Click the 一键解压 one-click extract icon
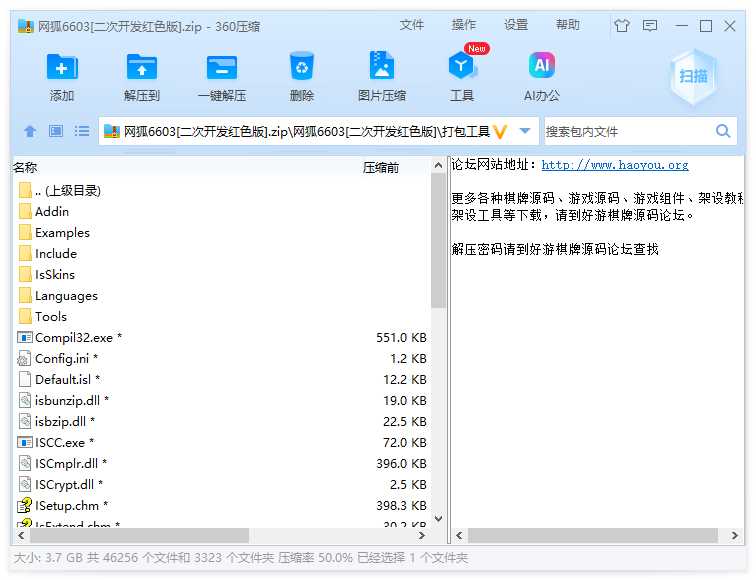Screen dimensions: 756x580 click(x=221, y=67)
